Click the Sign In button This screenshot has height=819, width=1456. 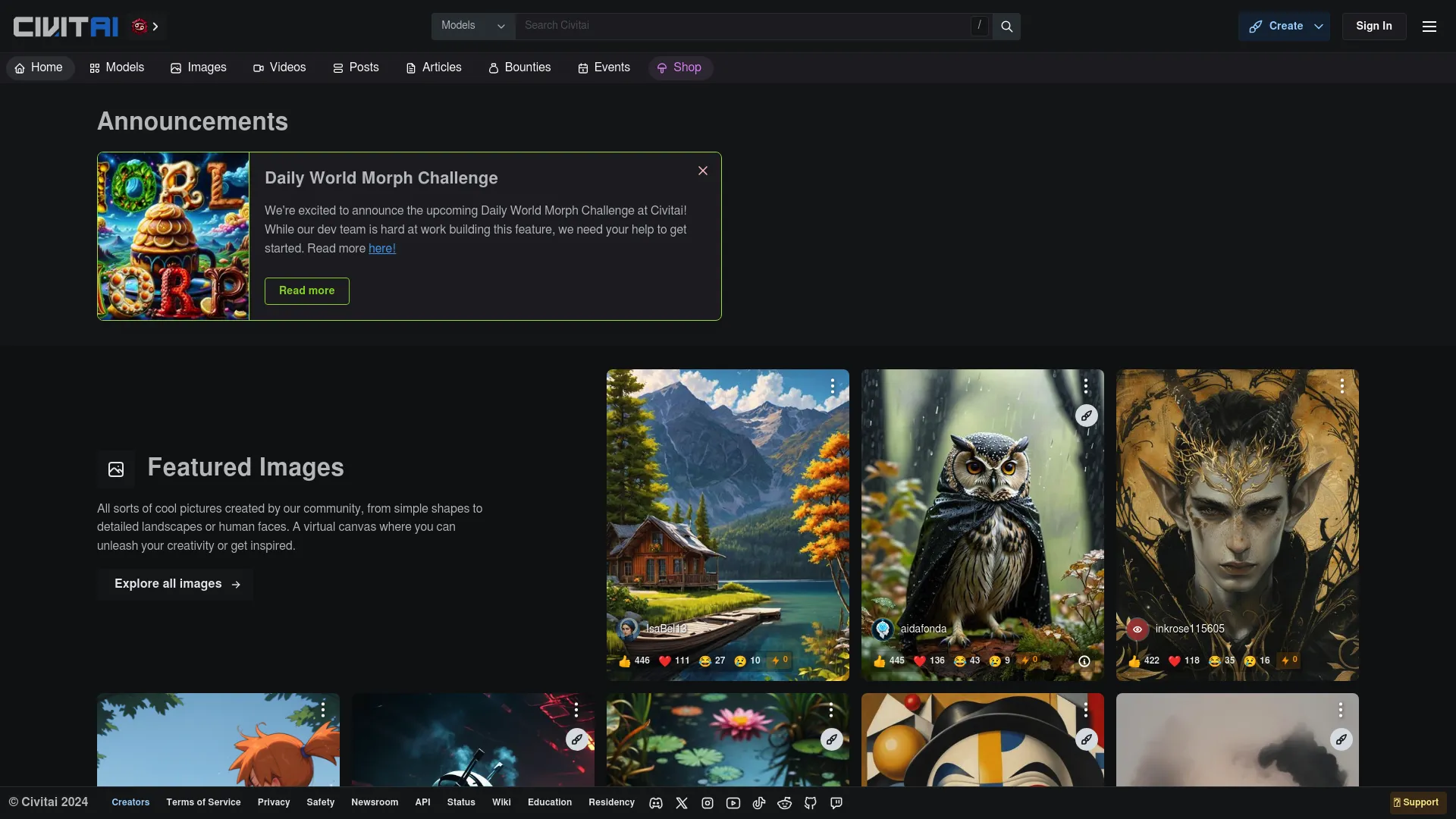tap(1373, 26)
